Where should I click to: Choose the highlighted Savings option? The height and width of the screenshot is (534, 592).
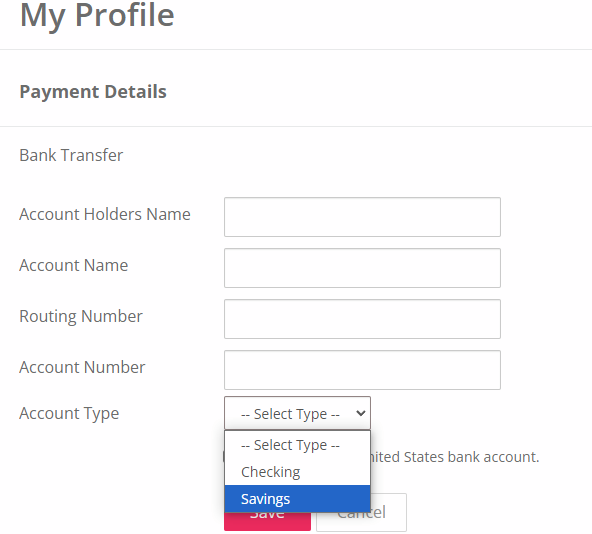[297, 499]
